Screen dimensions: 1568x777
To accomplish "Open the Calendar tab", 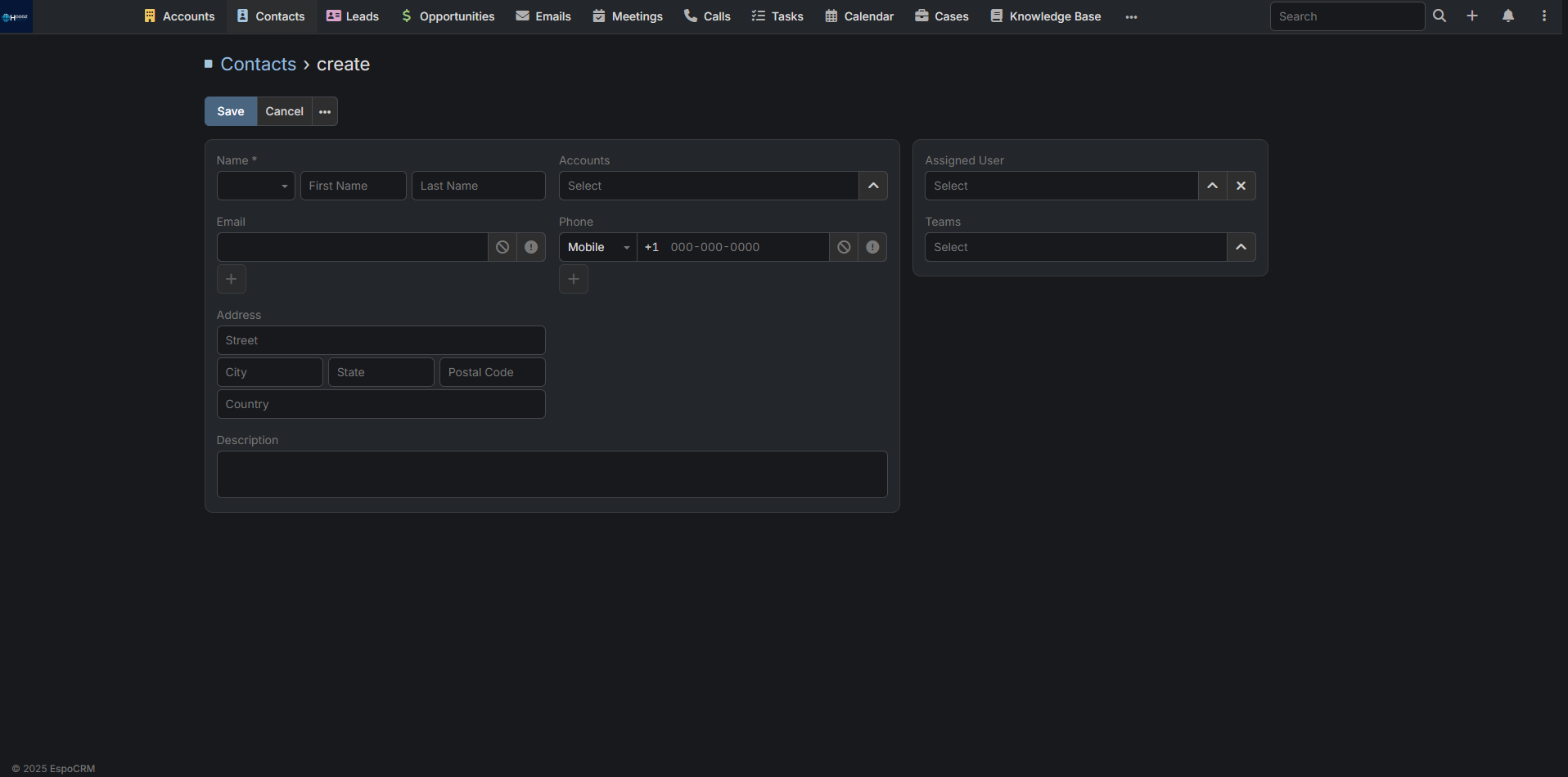I will [859, 16].
